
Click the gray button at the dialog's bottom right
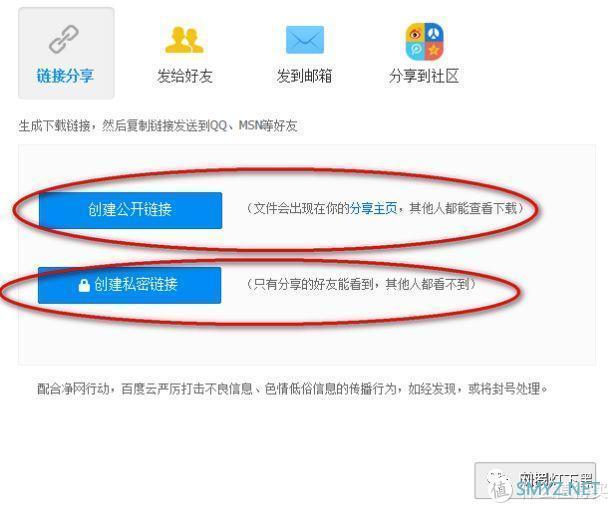(x=535, y=481)
